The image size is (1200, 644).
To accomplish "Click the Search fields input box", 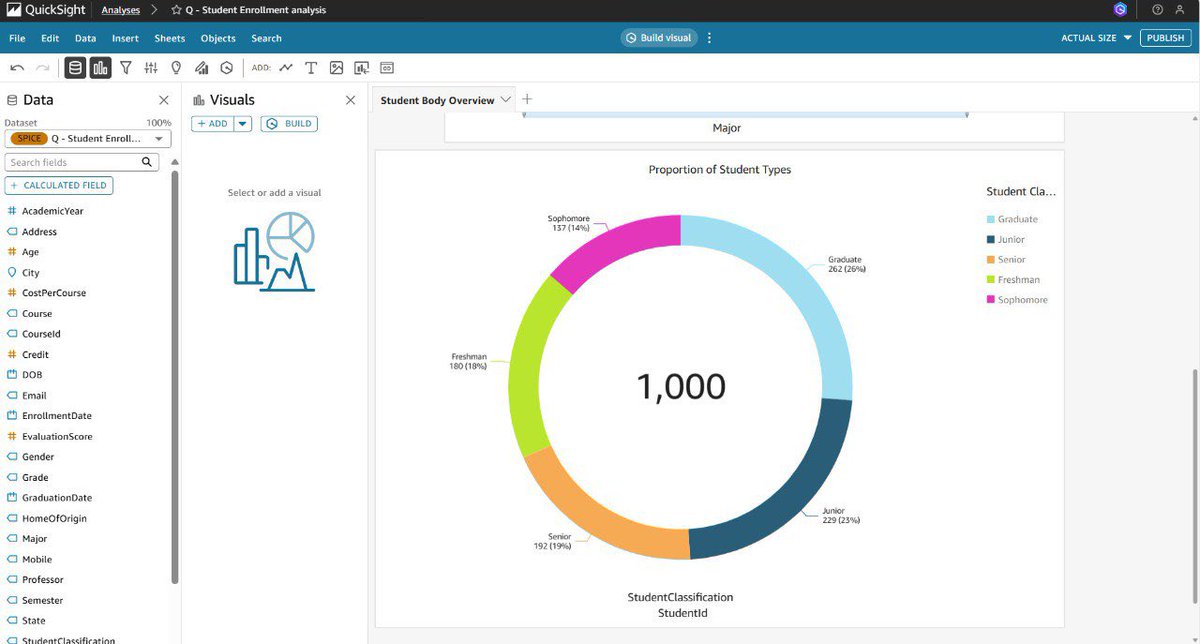I will tap(75, 161).
